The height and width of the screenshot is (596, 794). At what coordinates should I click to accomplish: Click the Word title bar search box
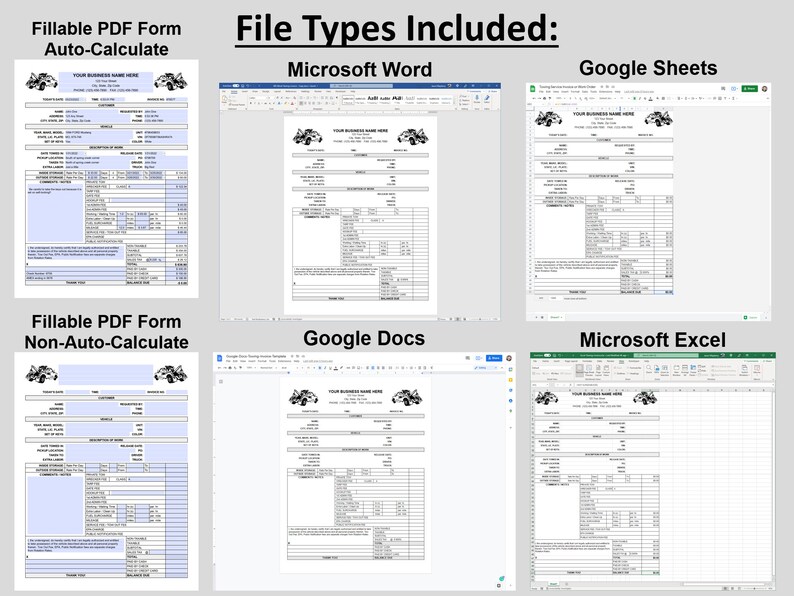click(x=363, y=86)
